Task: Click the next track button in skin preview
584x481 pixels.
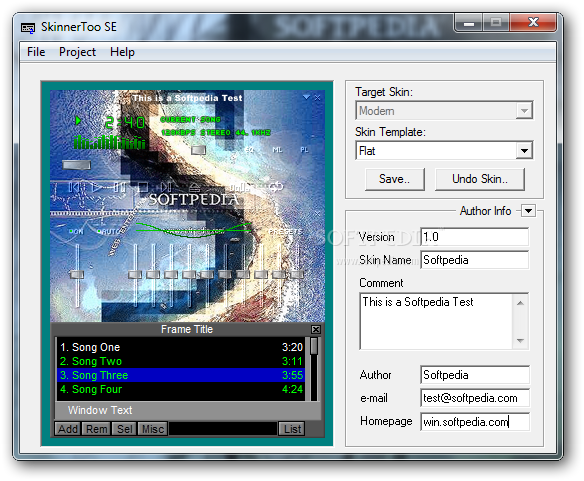Action: point(166,187)
